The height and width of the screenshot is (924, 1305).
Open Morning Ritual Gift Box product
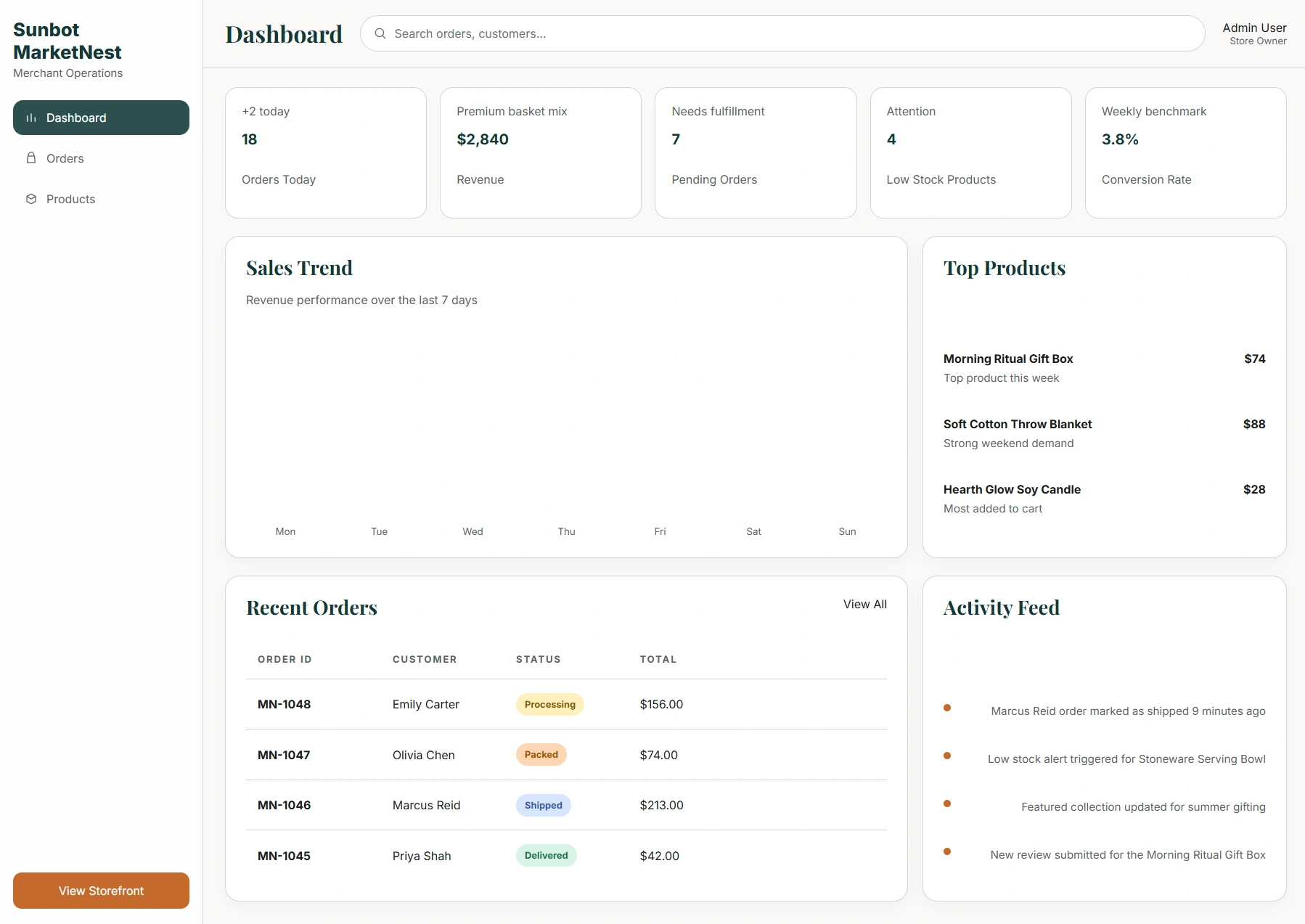click(x=1008, y=359)
